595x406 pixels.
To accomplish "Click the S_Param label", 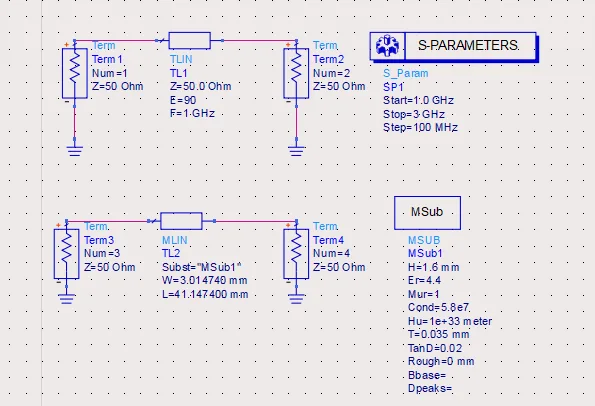I will pos(406,73).
